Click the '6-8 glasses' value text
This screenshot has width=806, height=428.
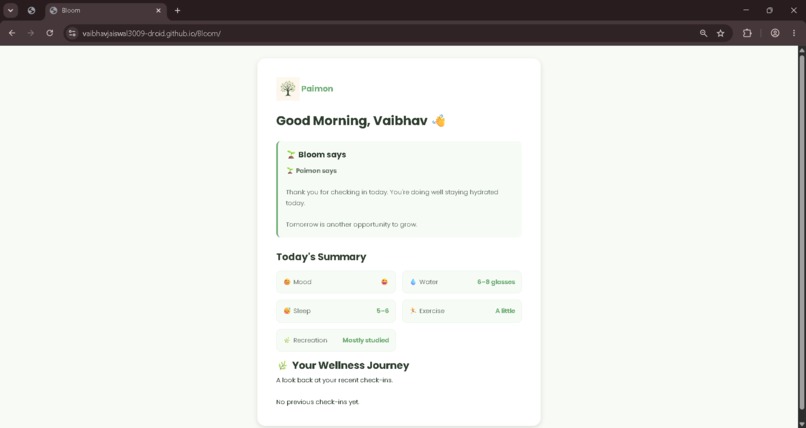pos(496,282)
